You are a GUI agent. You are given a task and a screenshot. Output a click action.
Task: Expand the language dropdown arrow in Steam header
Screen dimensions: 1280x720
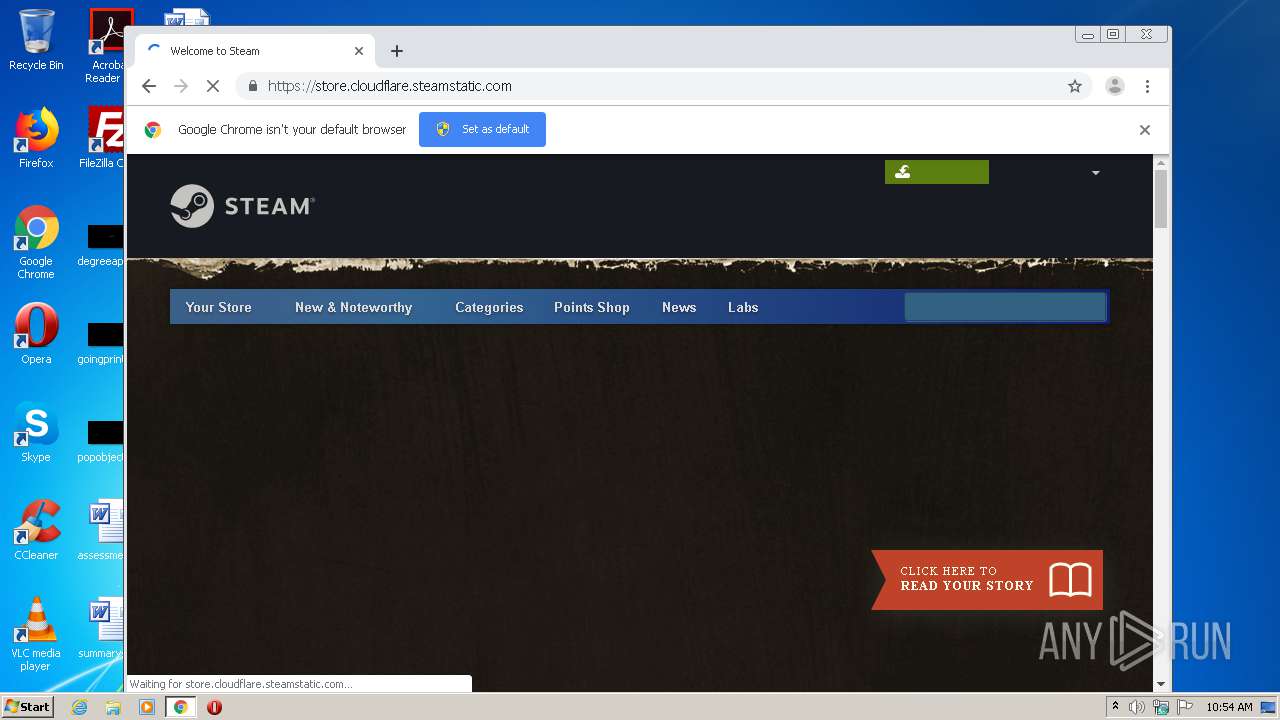pyautogui.click(x=1095, y=173)
